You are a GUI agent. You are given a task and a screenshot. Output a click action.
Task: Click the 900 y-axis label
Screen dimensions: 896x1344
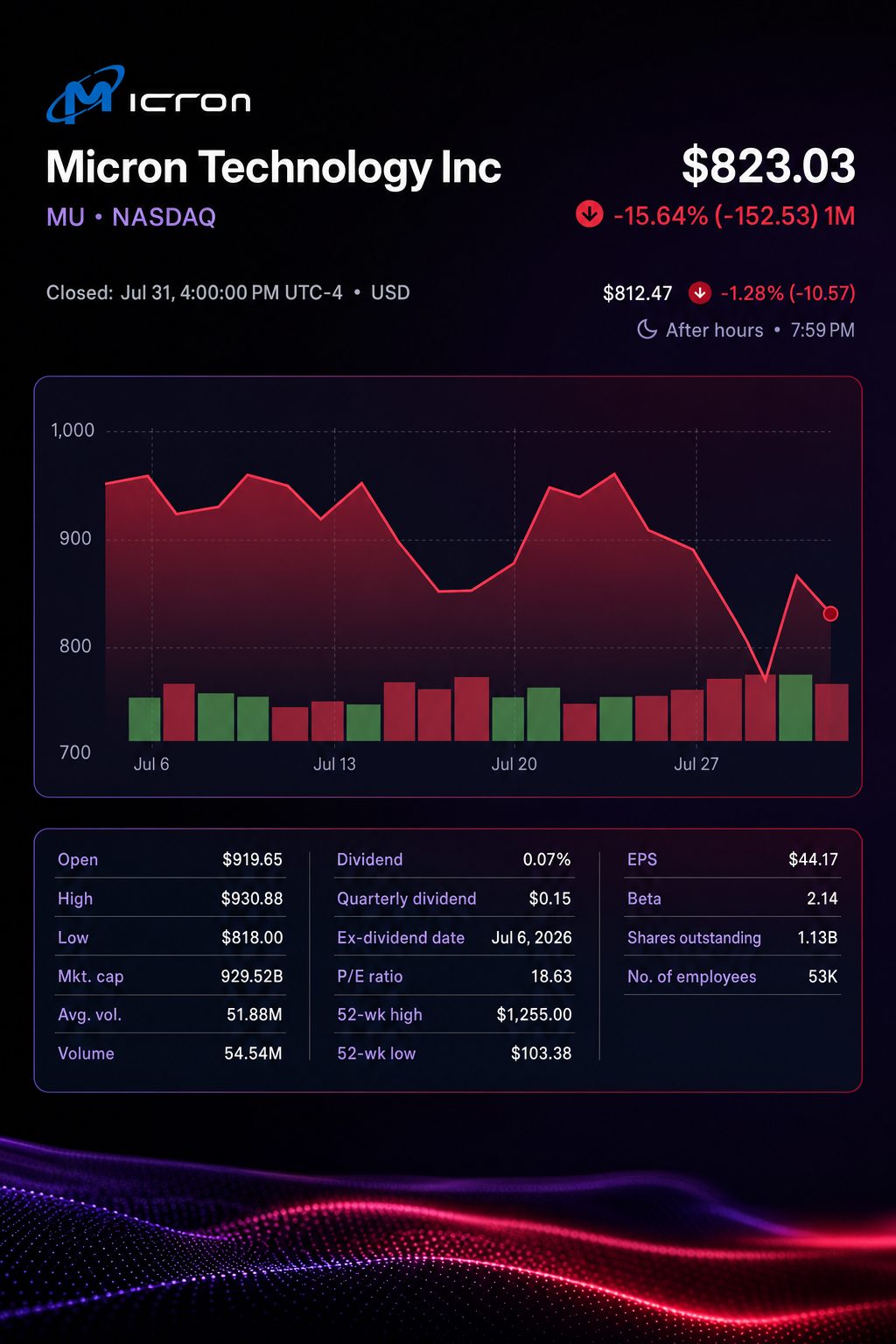coord(75,538)
